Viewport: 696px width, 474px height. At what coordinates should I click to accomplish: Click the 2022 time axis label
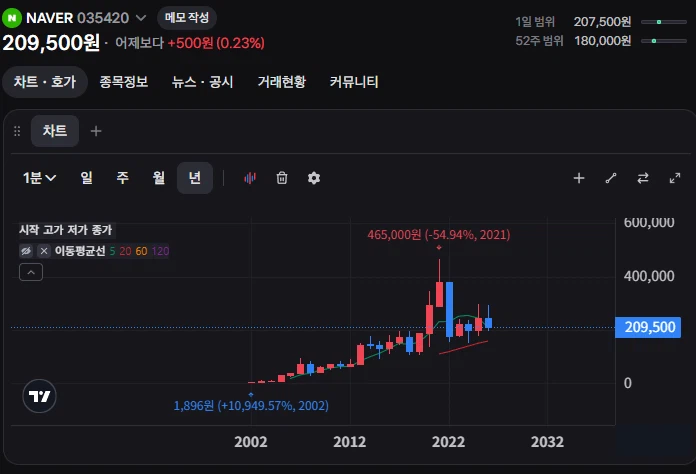point(448,442)
